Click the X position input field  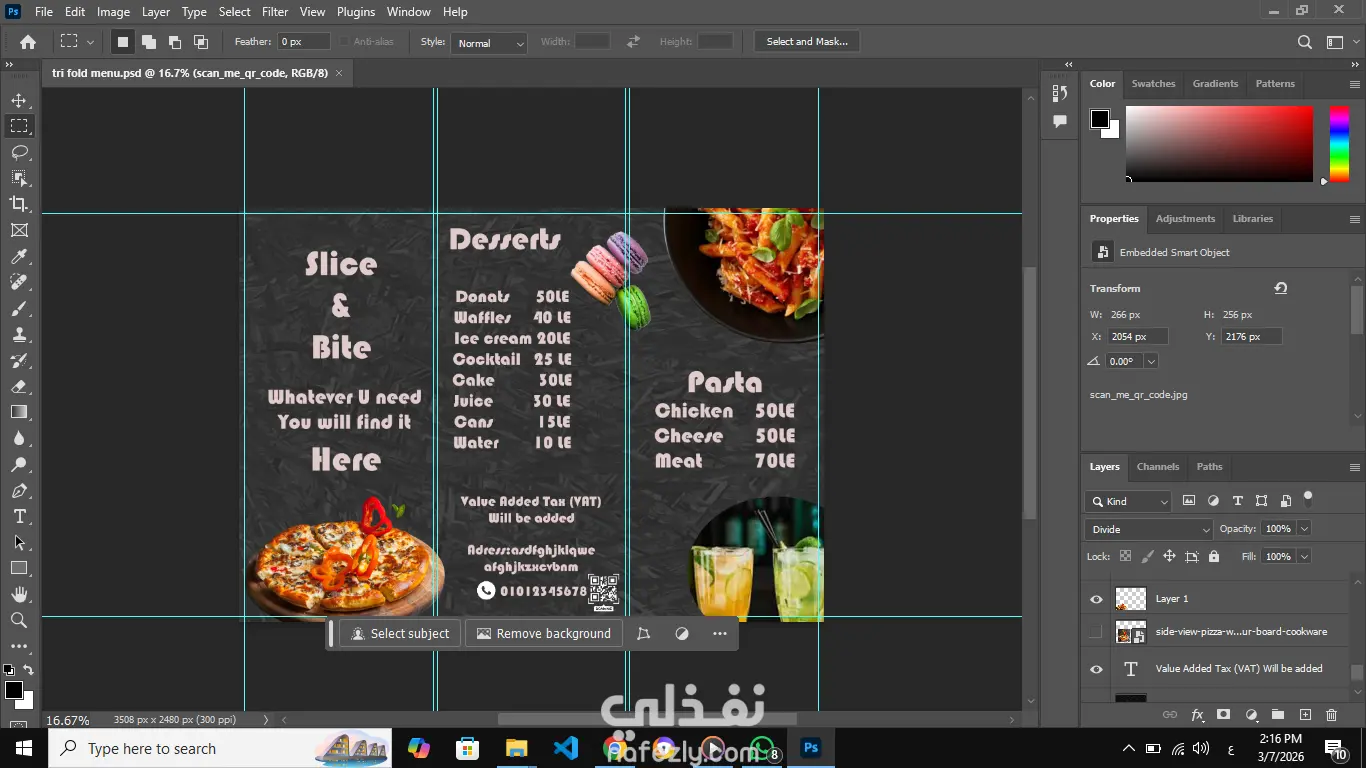click(x=1136, y=337)
